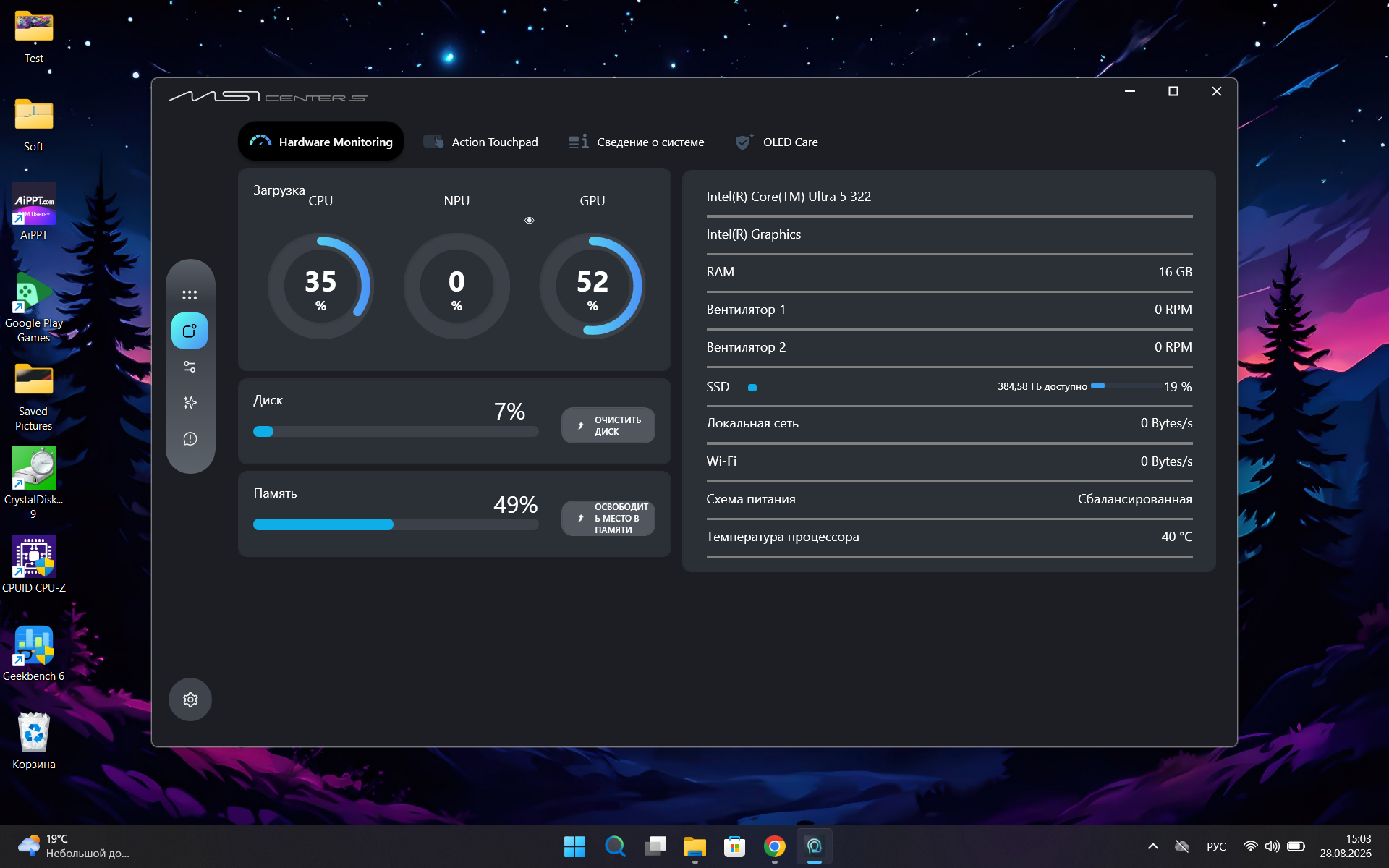
Task: Open MSI Center settings gear
Action: (190, 699)
